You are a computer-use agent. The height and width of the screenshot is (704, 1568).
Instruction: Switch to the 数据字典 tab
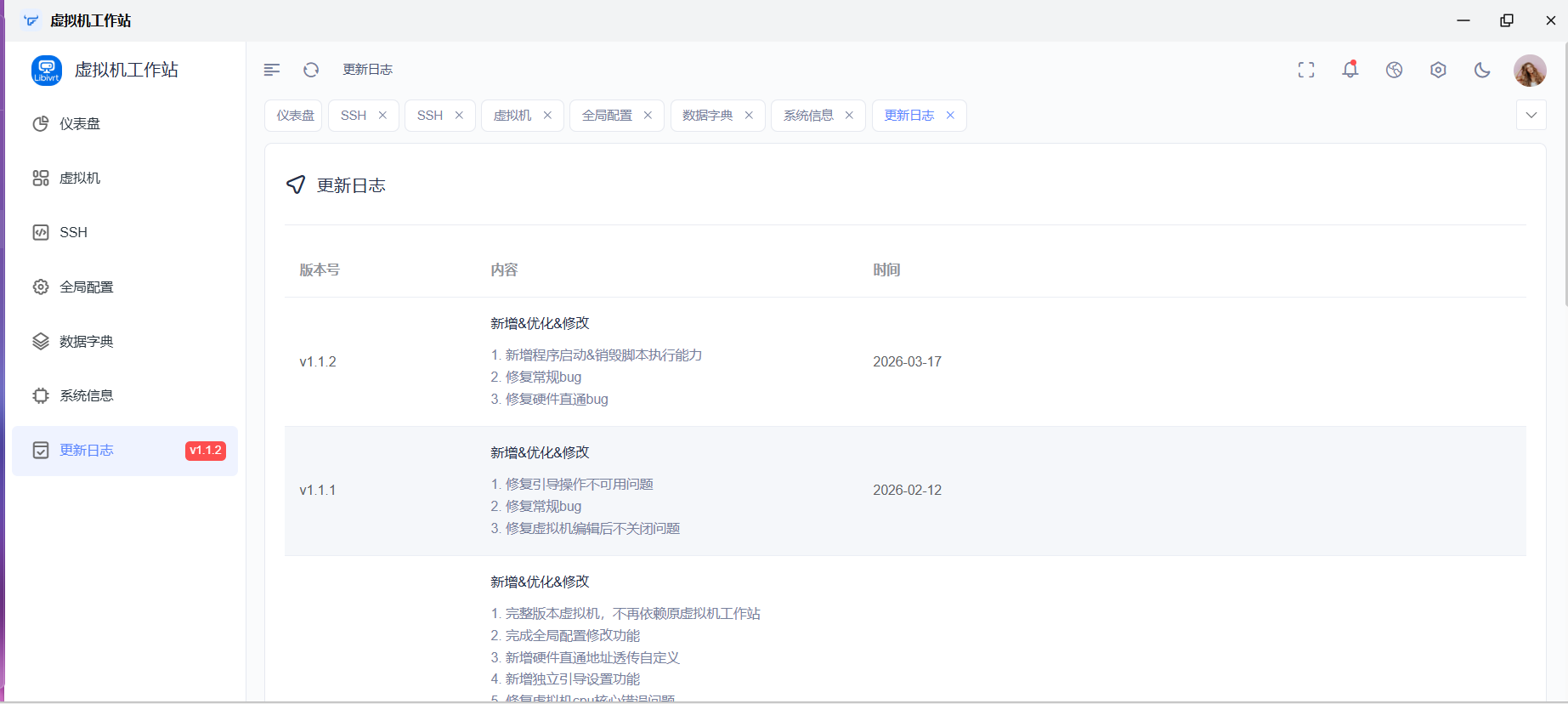coord(707,116)
